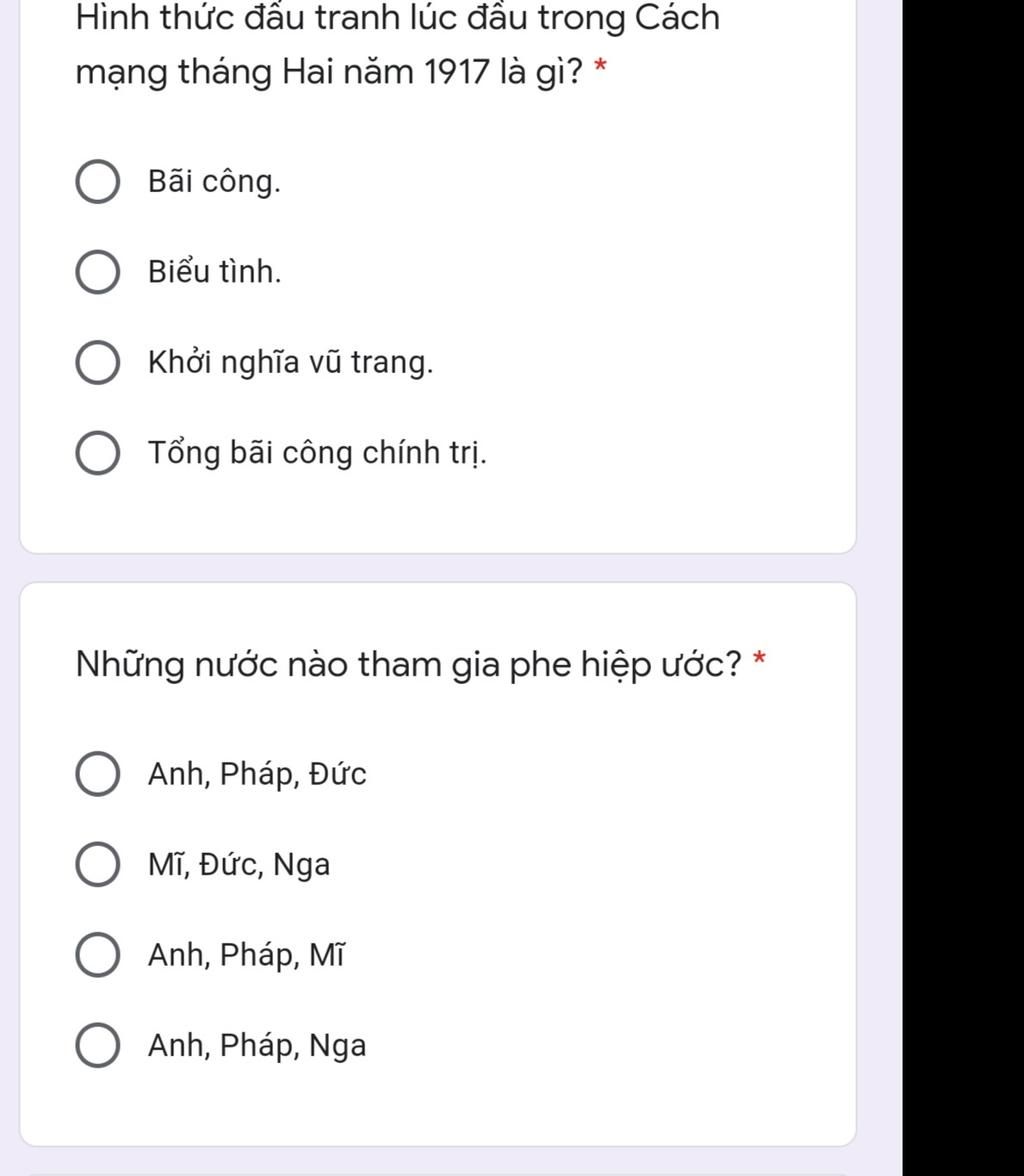Image resolution: width=1024 pixels, height=1176 pixels.
Task: Click the answer text "Anh, Pháp, Nga"
Action: point(257,1046)
